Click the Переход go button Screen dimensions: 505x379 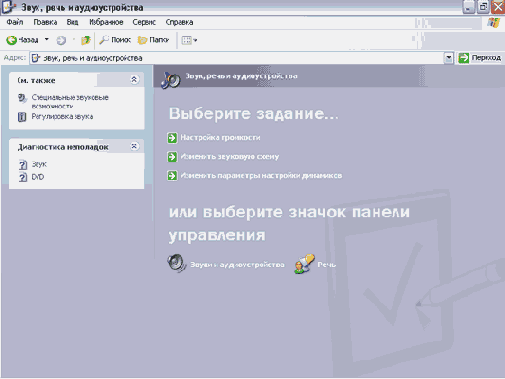480,58
